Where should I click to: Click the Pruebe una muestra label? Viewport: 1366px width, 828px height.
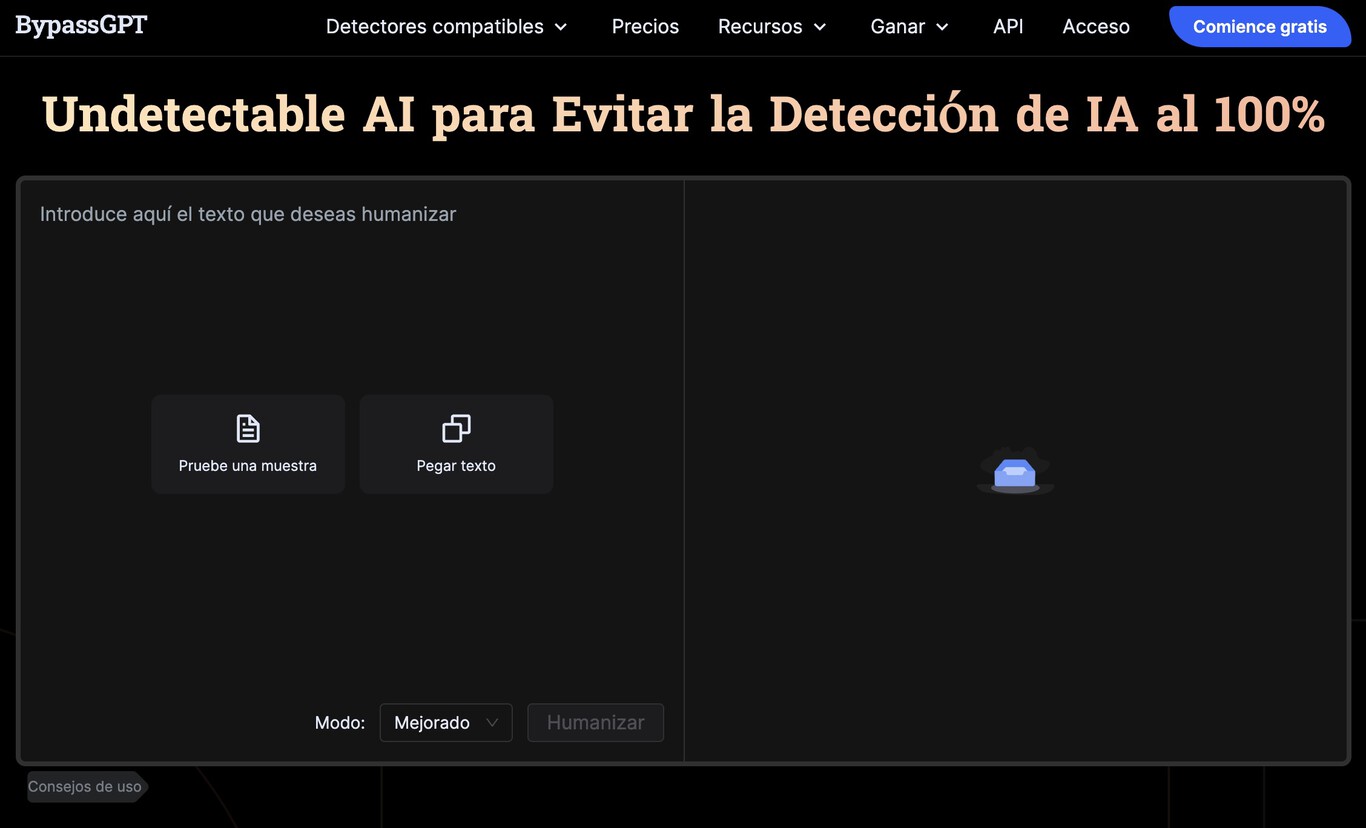click(248, 466)
